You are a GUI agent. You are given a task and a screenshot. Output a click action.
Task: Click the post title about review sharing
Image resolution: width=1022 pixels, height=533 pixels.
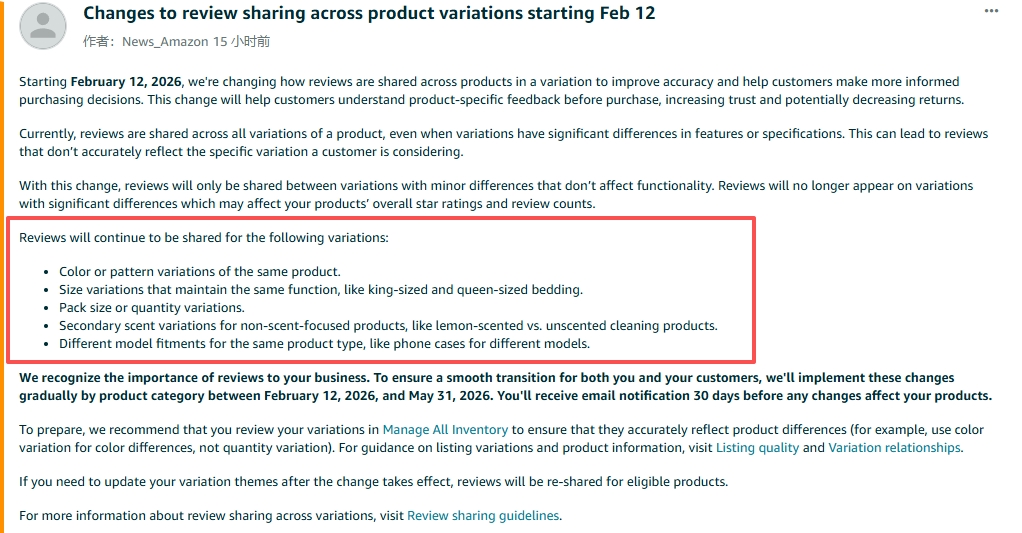(x=369, y=14)
